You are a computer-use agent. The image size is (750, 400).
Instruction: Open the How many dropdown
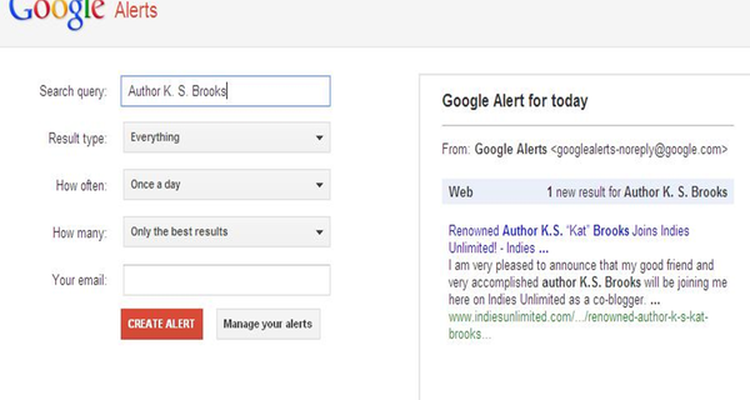[x=227, y=232]
